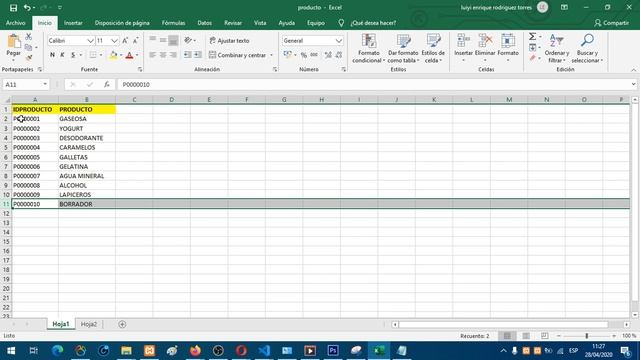Apply percent style format
This screenshot has height=360, width=640.
[x=304, y=55]
